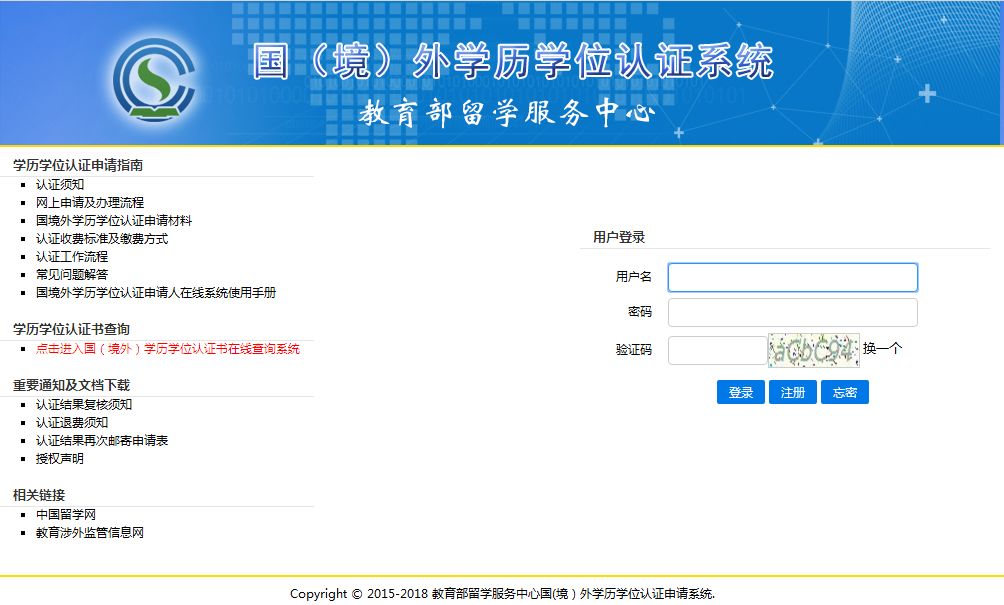Open the 授权声明 link
This screenshot has width=1004, height=605.
(60, 459)
